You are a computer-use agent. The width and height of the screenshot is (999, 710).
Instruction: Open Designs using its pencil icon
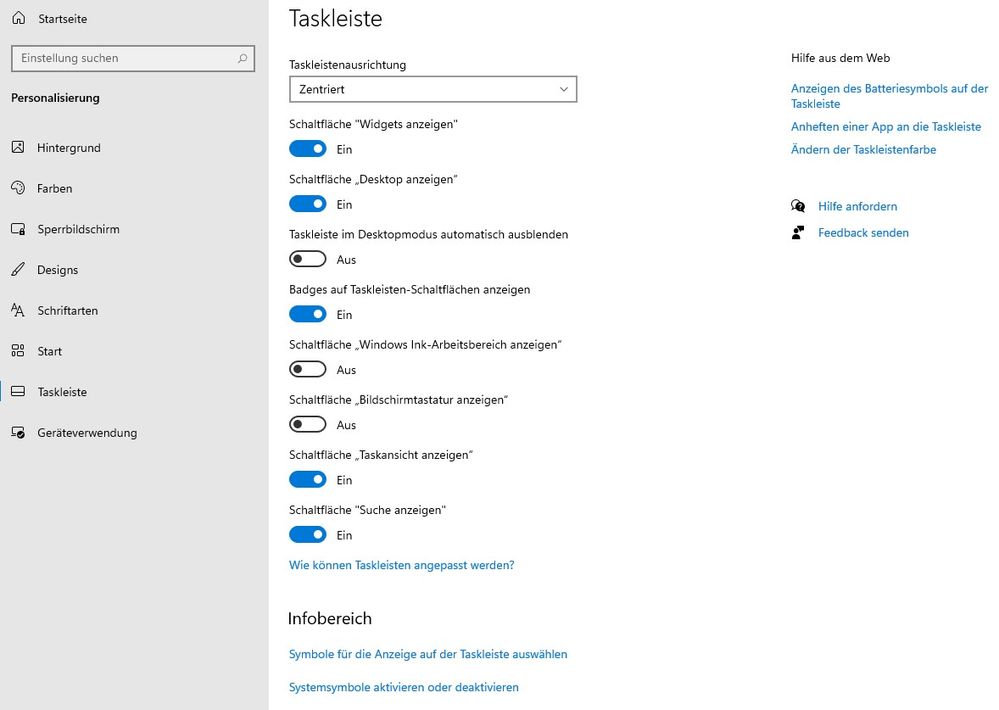18,269
